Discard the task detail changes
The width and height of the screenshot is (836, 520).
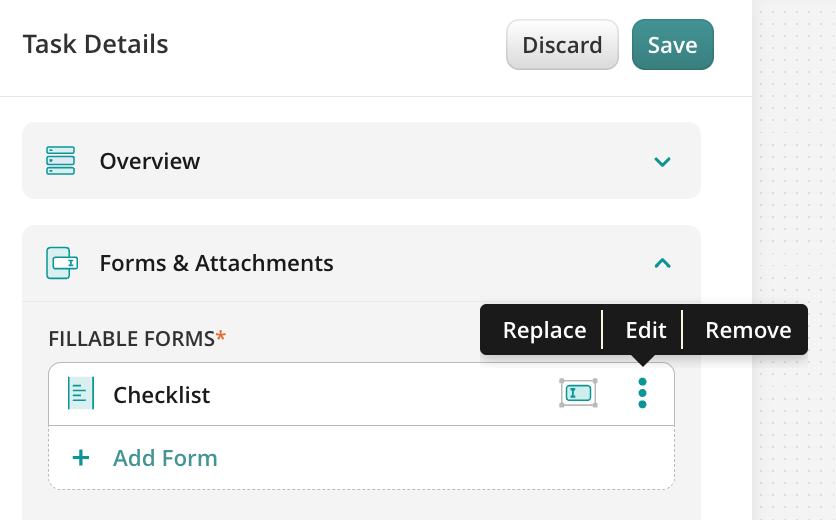click(562, 45)
